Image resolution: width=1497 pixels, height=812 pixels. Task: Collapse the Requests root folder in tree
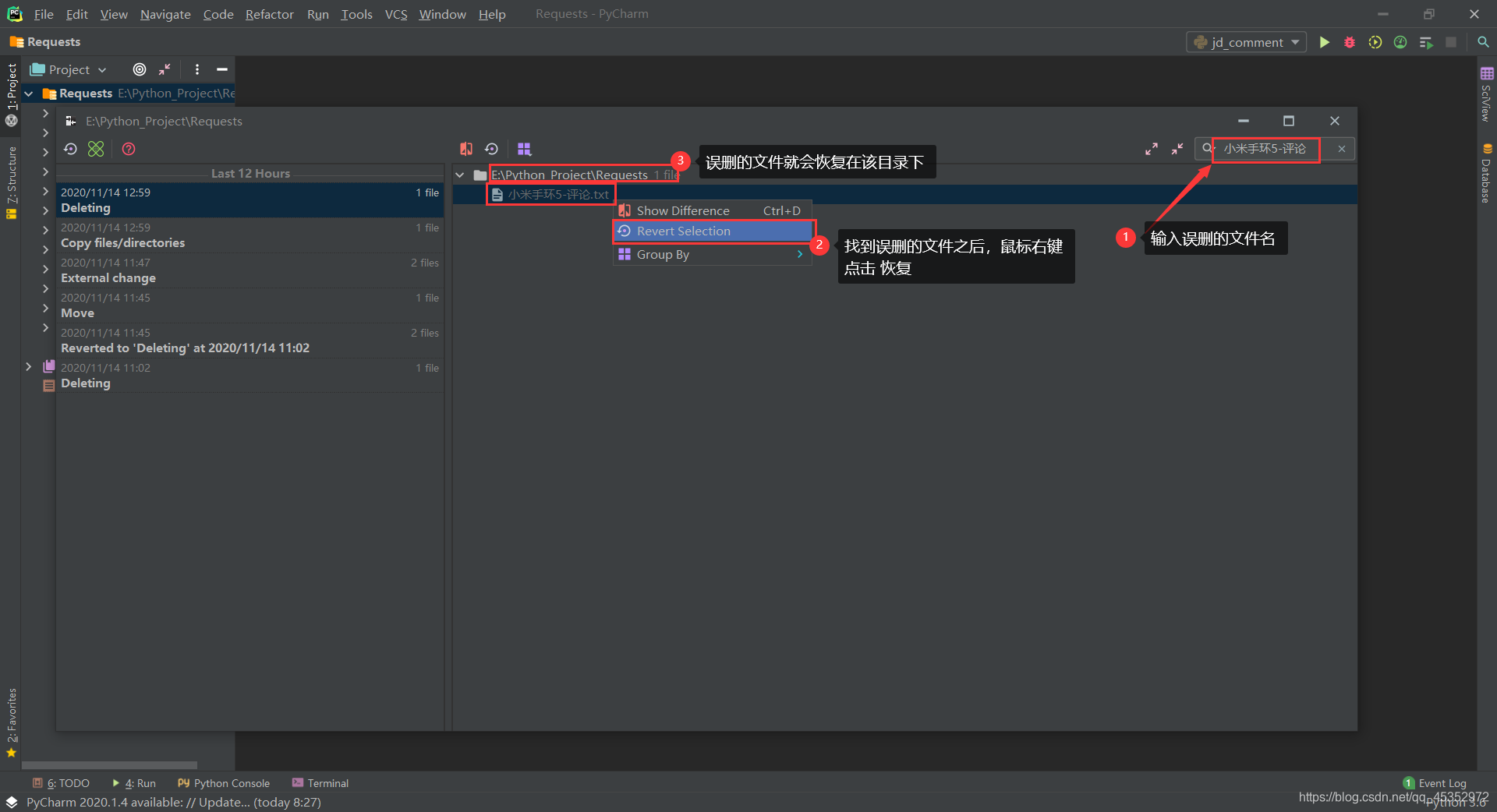29,94
